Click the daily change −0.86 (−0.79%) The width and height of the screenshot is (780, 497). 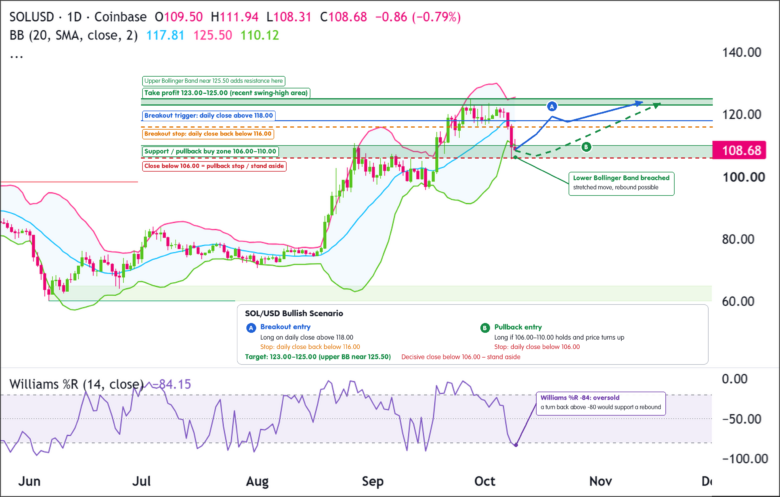click(418, 17)
